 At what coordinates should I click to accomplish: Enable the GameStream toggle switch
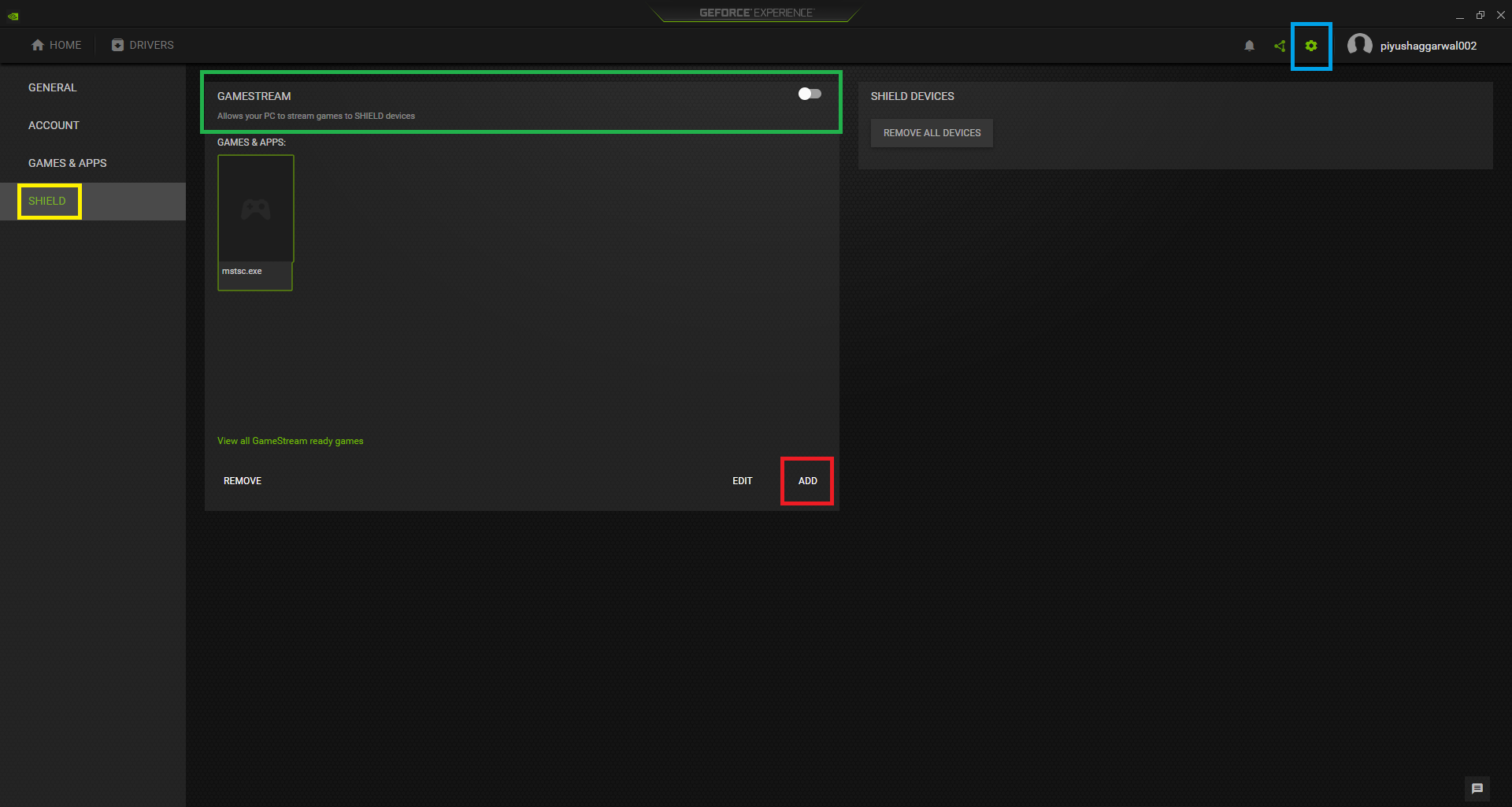point(810,94)
